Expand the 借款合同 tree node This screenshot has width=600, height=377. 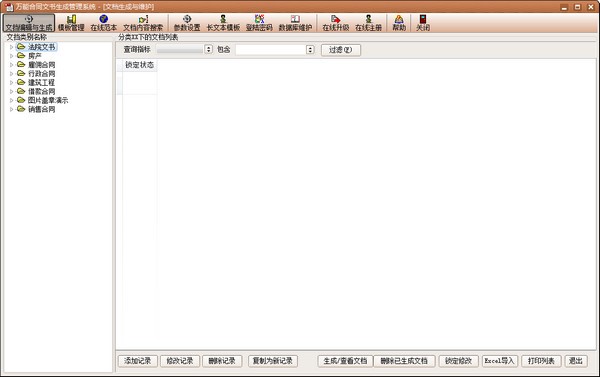(x=11, y=91)
